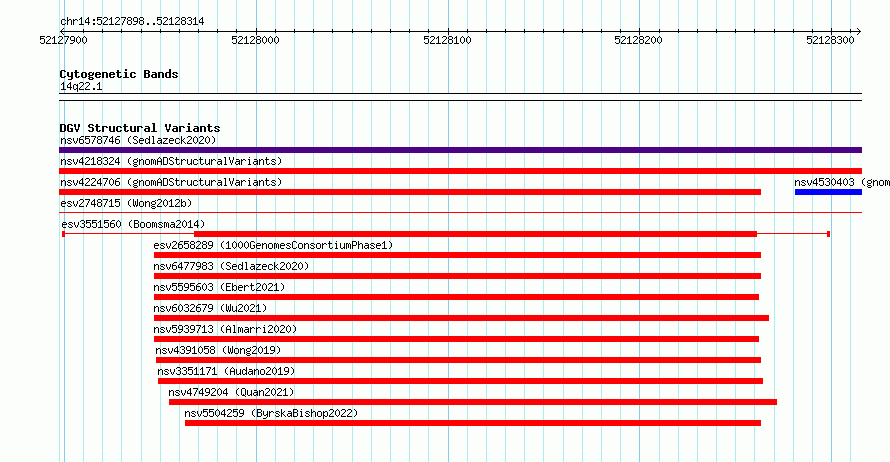This screenshot has width=890, height=462.
Task: Click the 14q22.1 cytogenetic band line
Action: [x=460, y=97]
